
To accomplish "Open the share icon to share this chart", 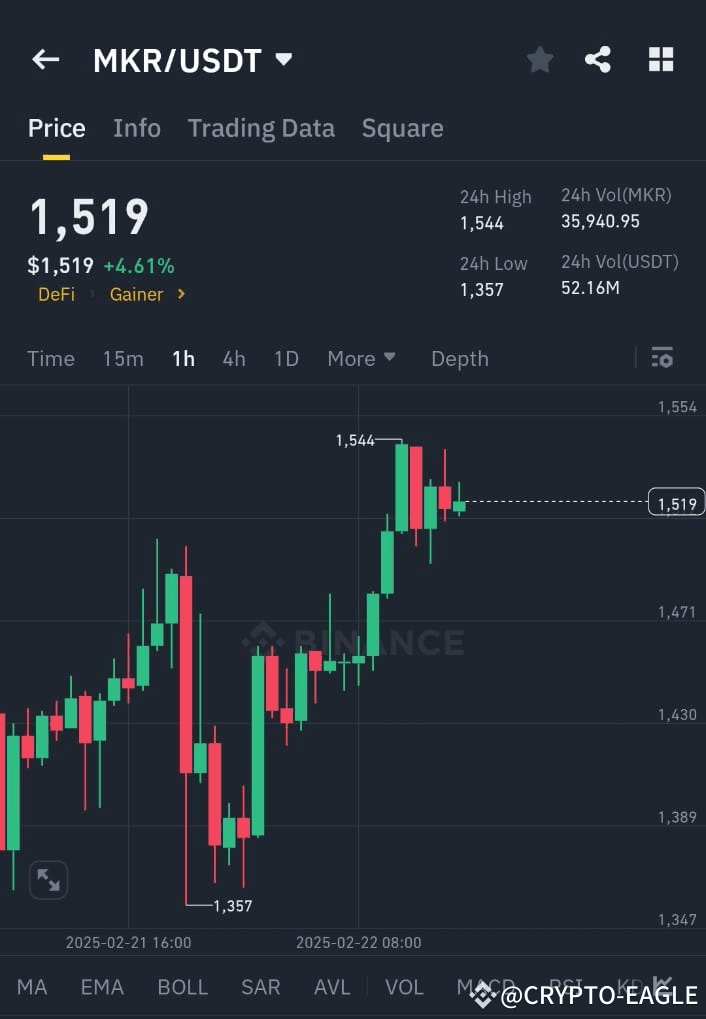I will [x=599, y=59].
